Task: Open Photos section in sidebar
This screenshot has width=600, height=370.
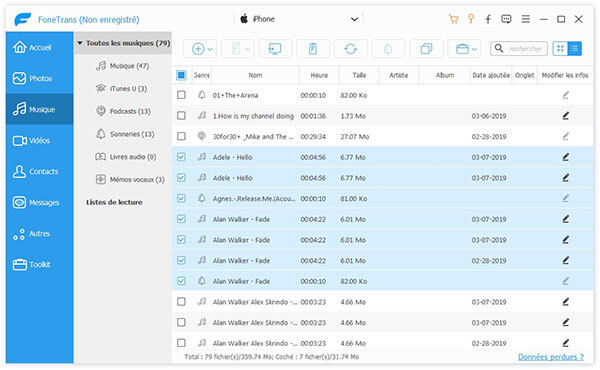Action: pos(39,78)
